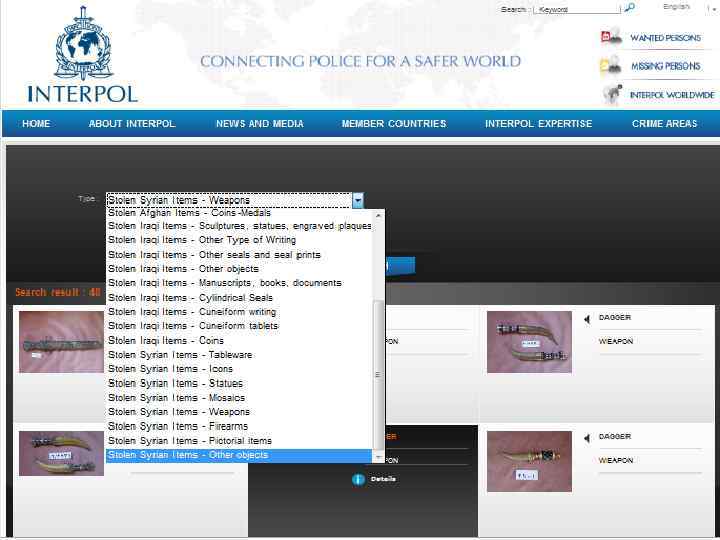The width and height of the screenshot is (720, 540).
Task: Select highlighted Stolen Syrian Items - Other objects
Action: point(239,455)
